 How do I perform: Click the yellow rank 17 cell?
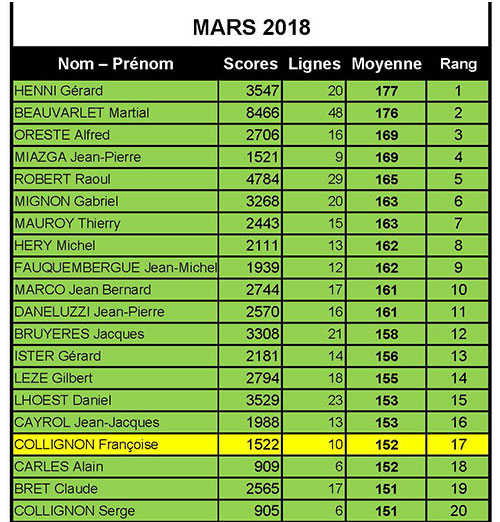pos(458,444)
